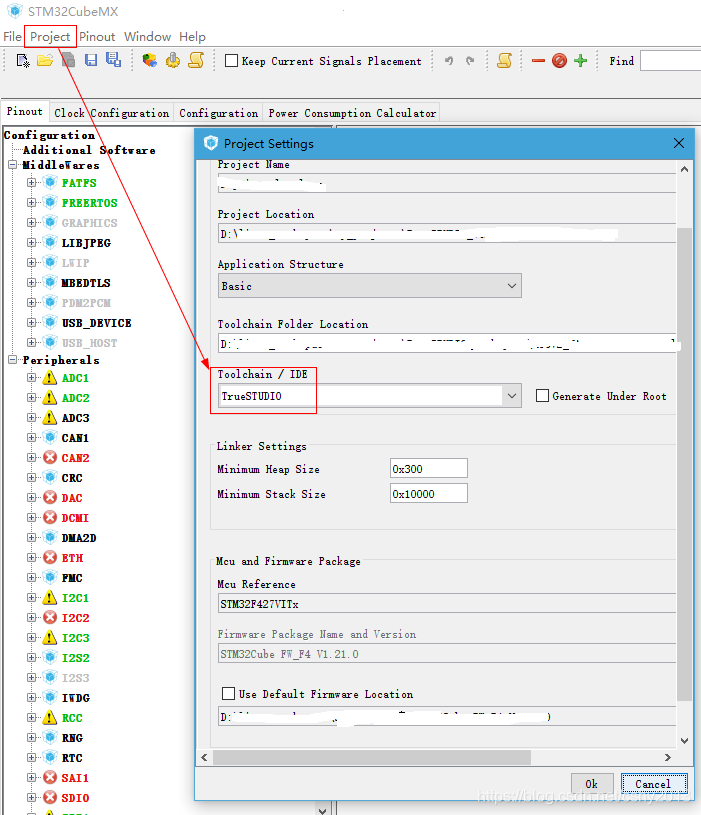
Task: Click dialog vertical scrollbar up arrow
Action: (x=684, y=169)
